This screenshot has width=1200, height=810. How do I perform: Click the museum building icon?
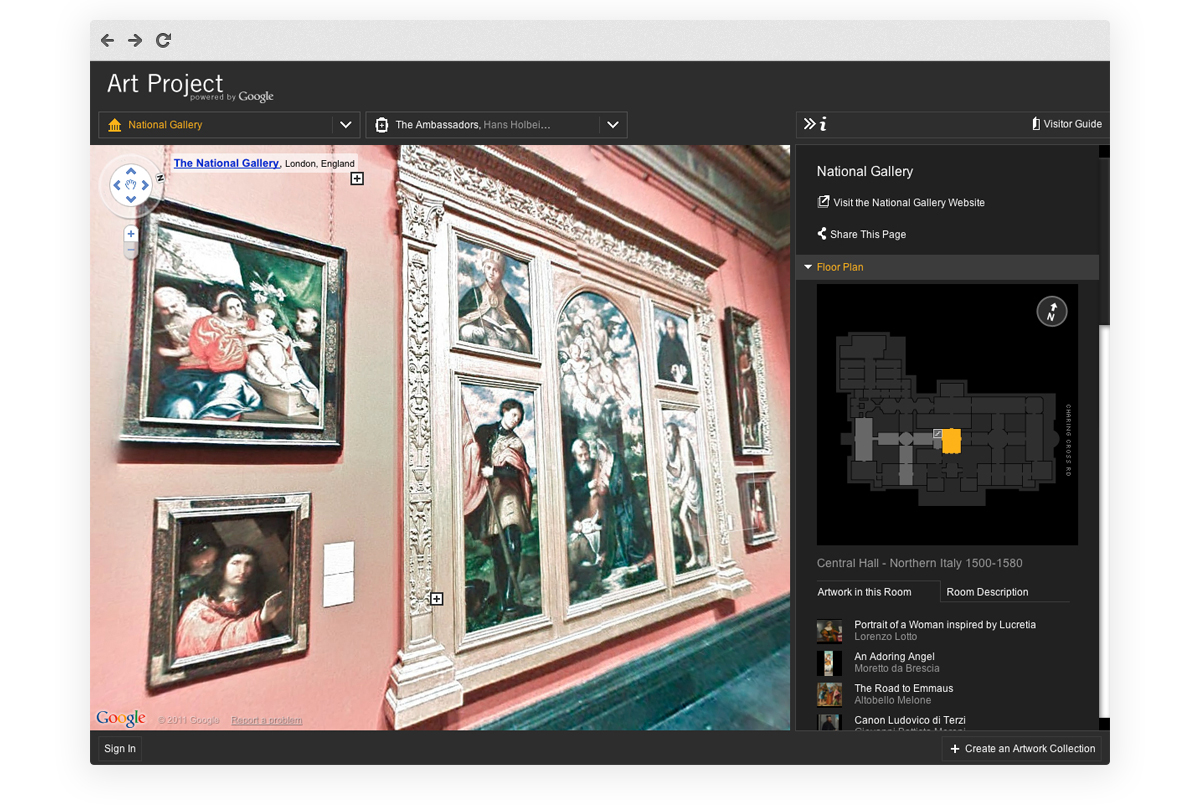tap(114, 125)
